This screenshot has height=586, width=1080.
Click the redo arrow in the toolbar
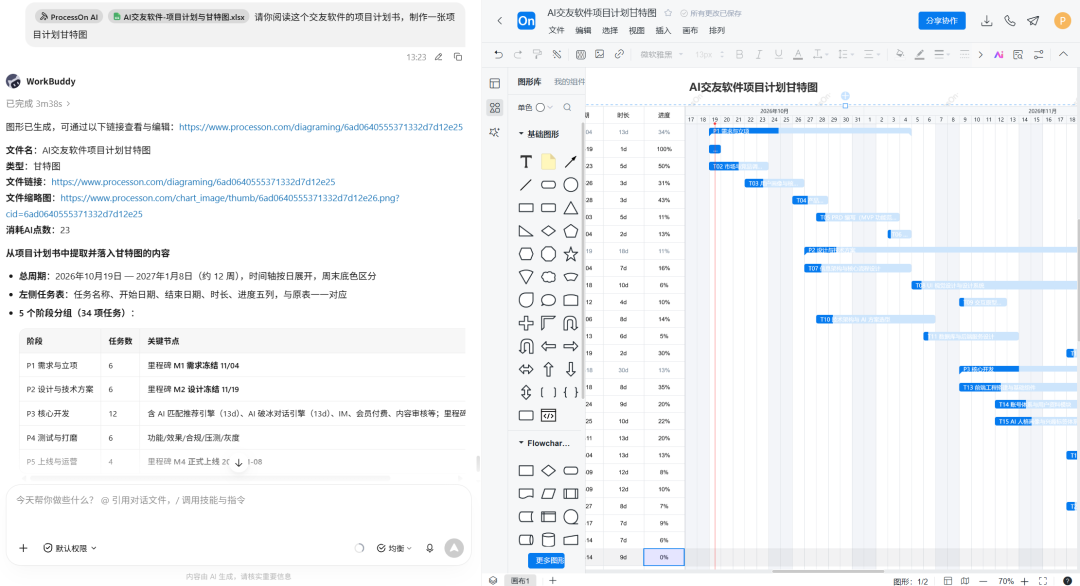pyautogui.click(x=518, y=54)
